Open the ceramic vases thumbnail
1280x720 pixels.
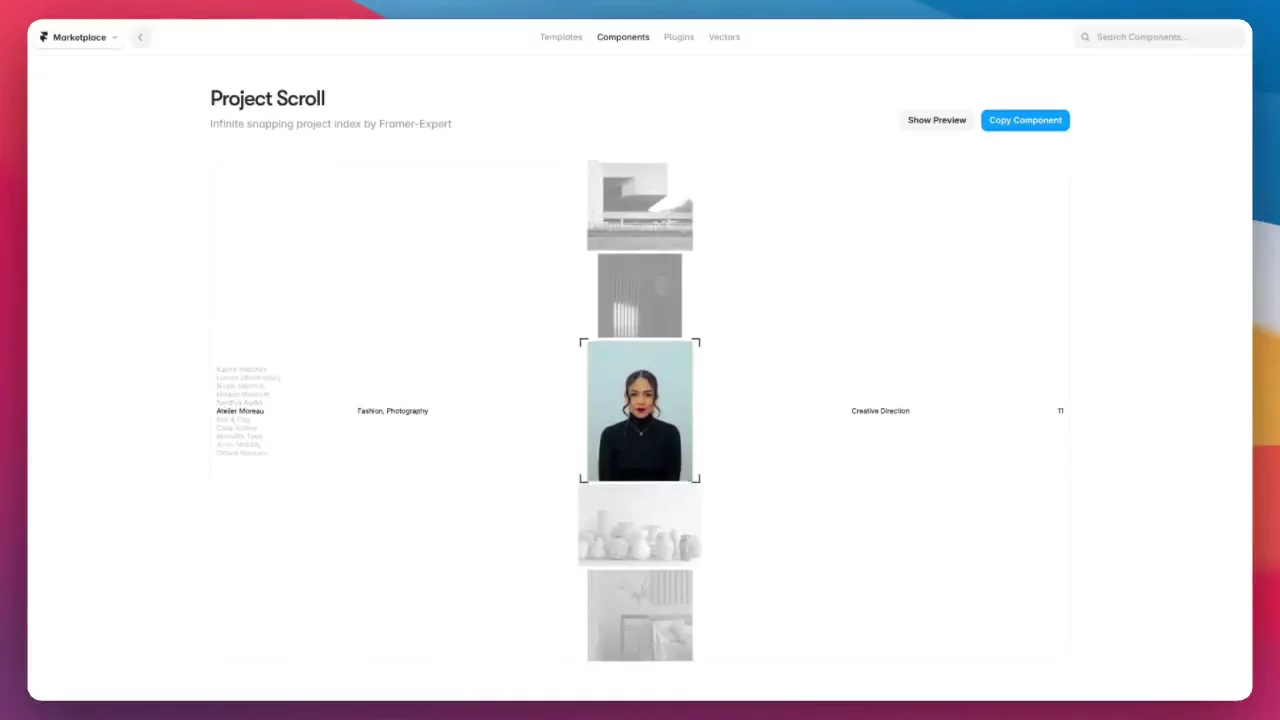pos(640,525)
